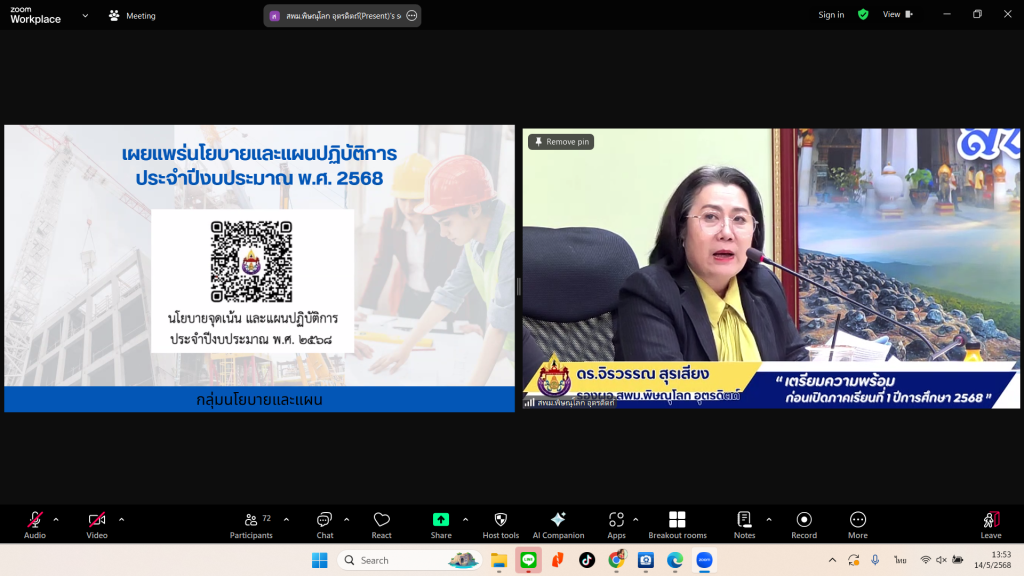Open File Explorer from the taskbar

[499, 560]
